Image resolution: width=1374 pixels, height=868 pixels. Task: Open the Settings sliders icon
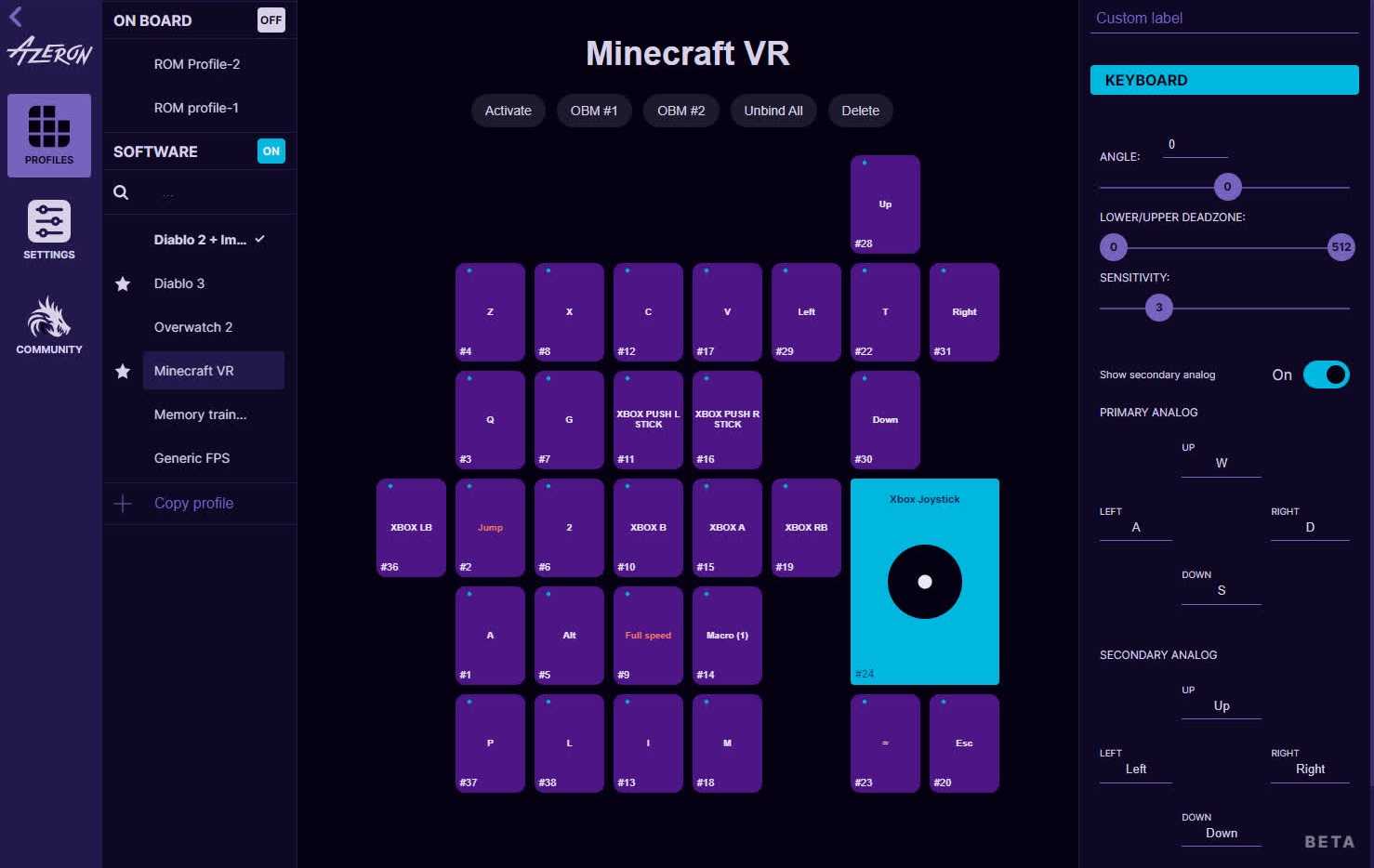click(49, 222)
